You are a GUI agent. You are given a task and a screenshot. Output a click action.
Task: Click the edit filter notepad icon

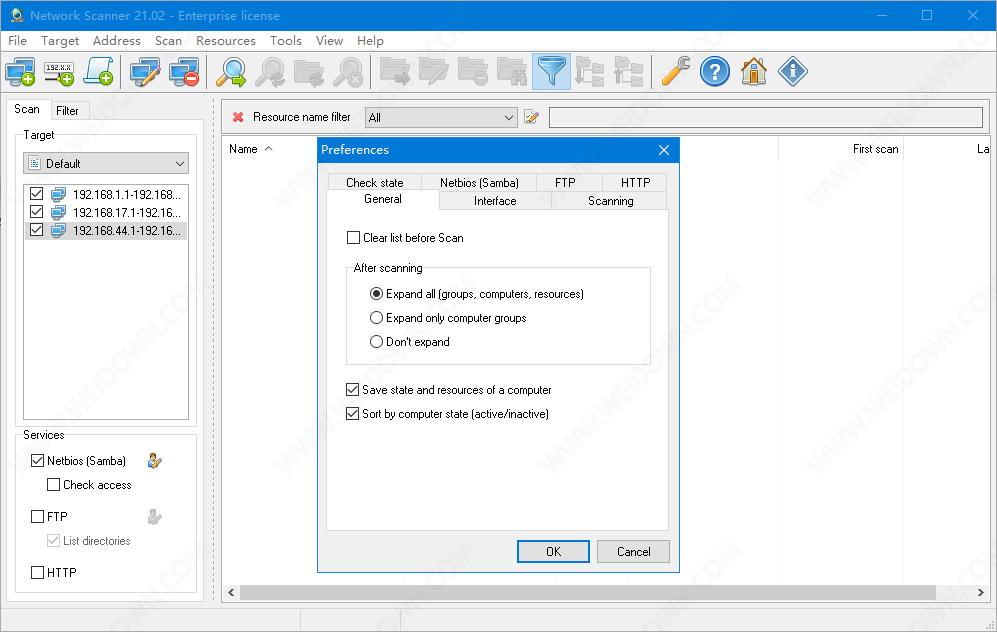click(x=532, y=117)
